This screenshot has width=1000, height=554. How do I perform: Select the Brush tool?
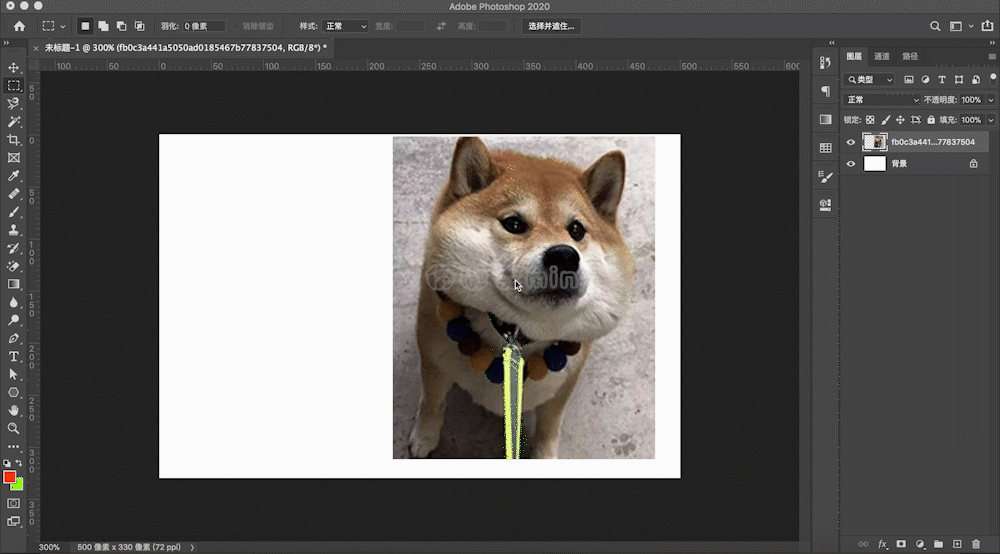(x=13, y=212)
